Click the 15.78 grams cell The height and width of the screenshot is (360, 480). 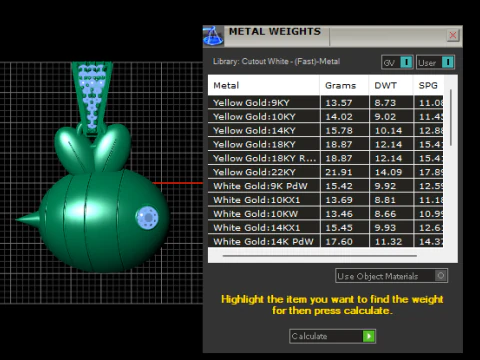345,130
